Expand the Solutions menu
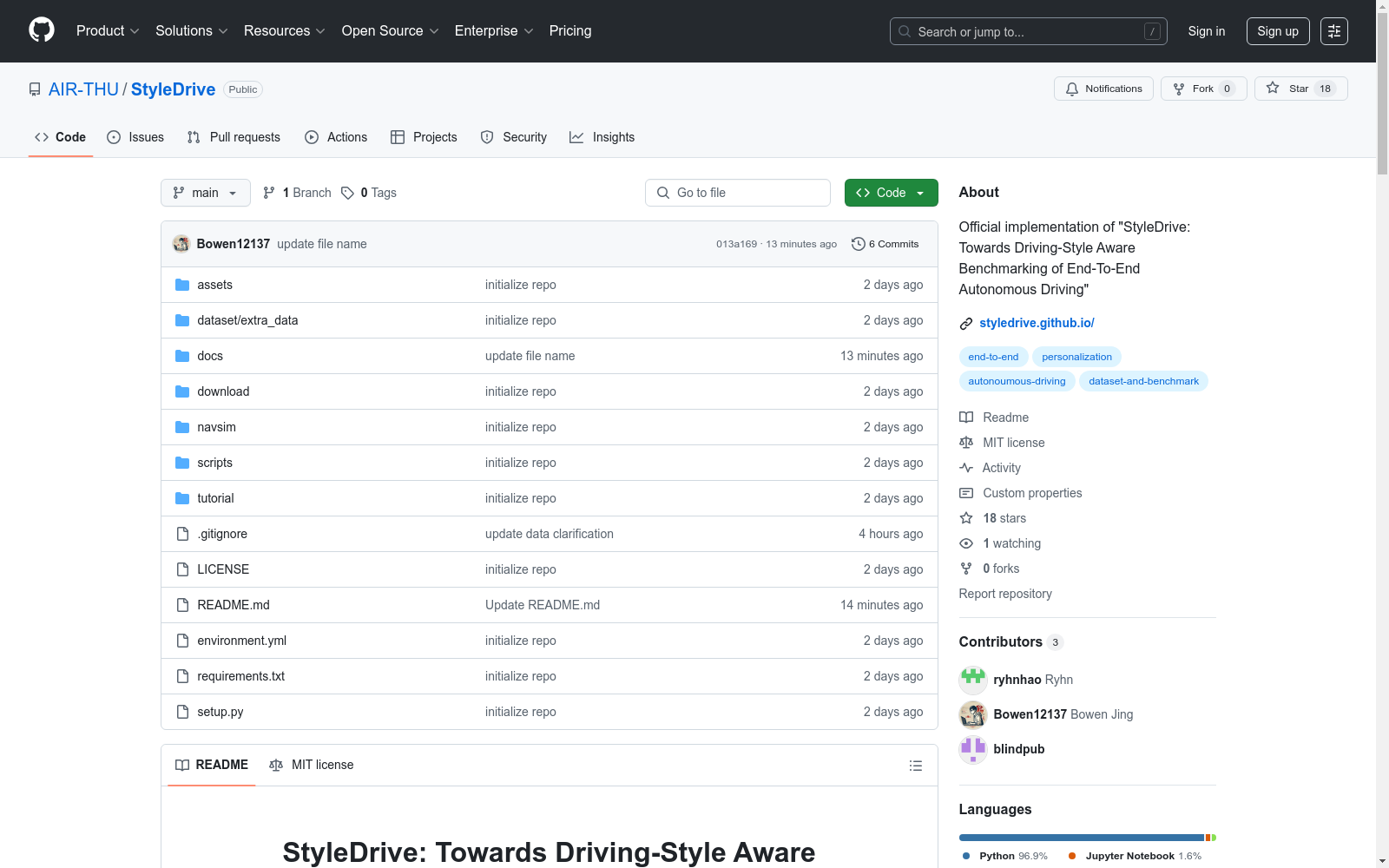This screenshot has height=868, width=1389. pos(192,31)
